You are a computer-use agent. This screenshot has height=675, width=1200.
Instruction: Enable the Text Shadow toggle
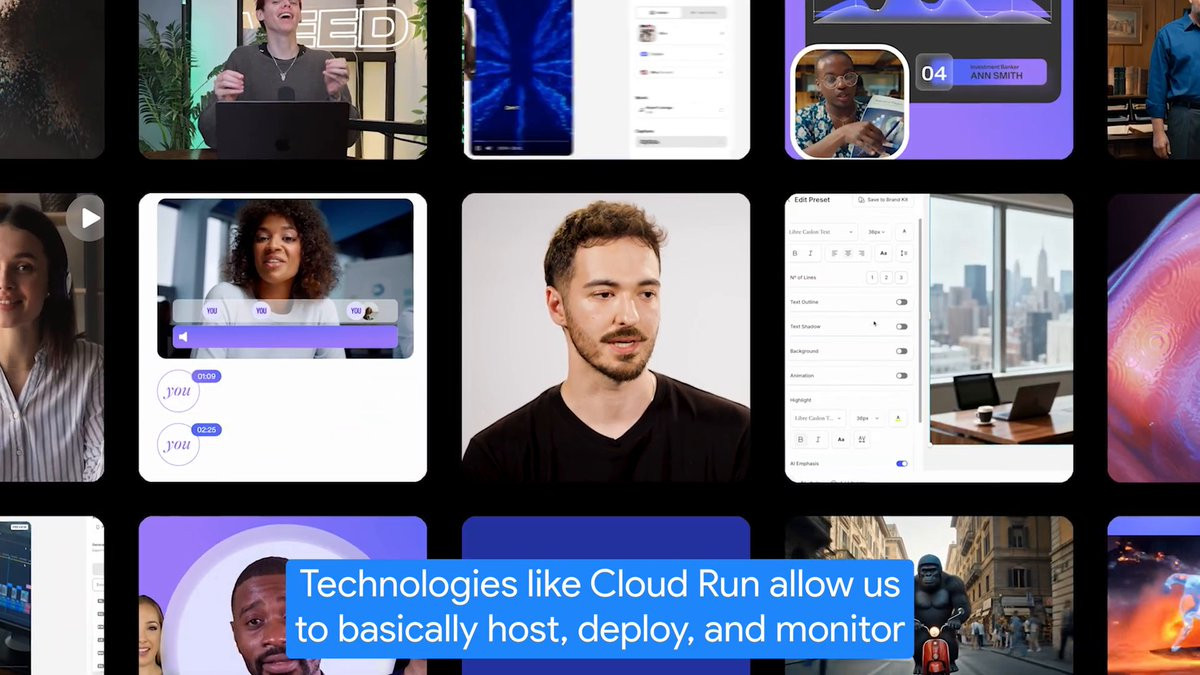click(x=902, y=327)
